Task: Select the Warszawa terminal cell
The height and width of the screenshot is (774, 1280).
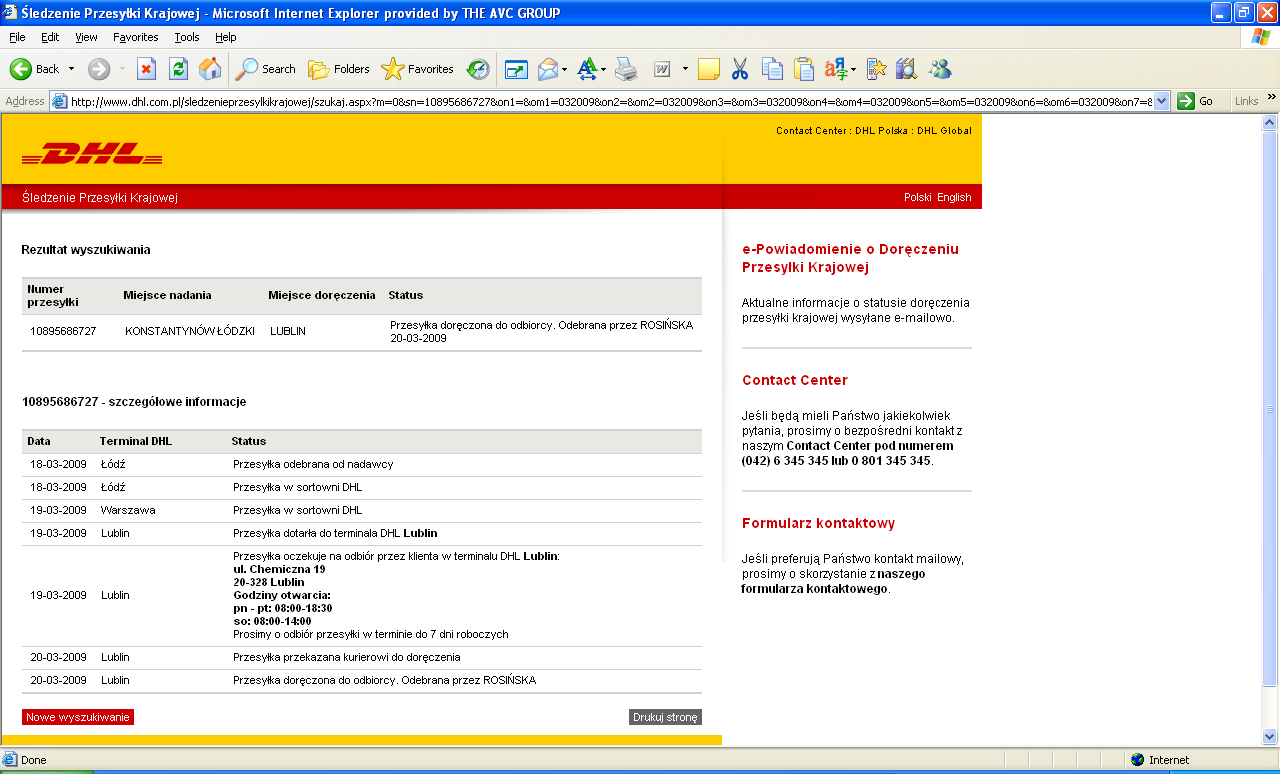Action: (128, 510)
